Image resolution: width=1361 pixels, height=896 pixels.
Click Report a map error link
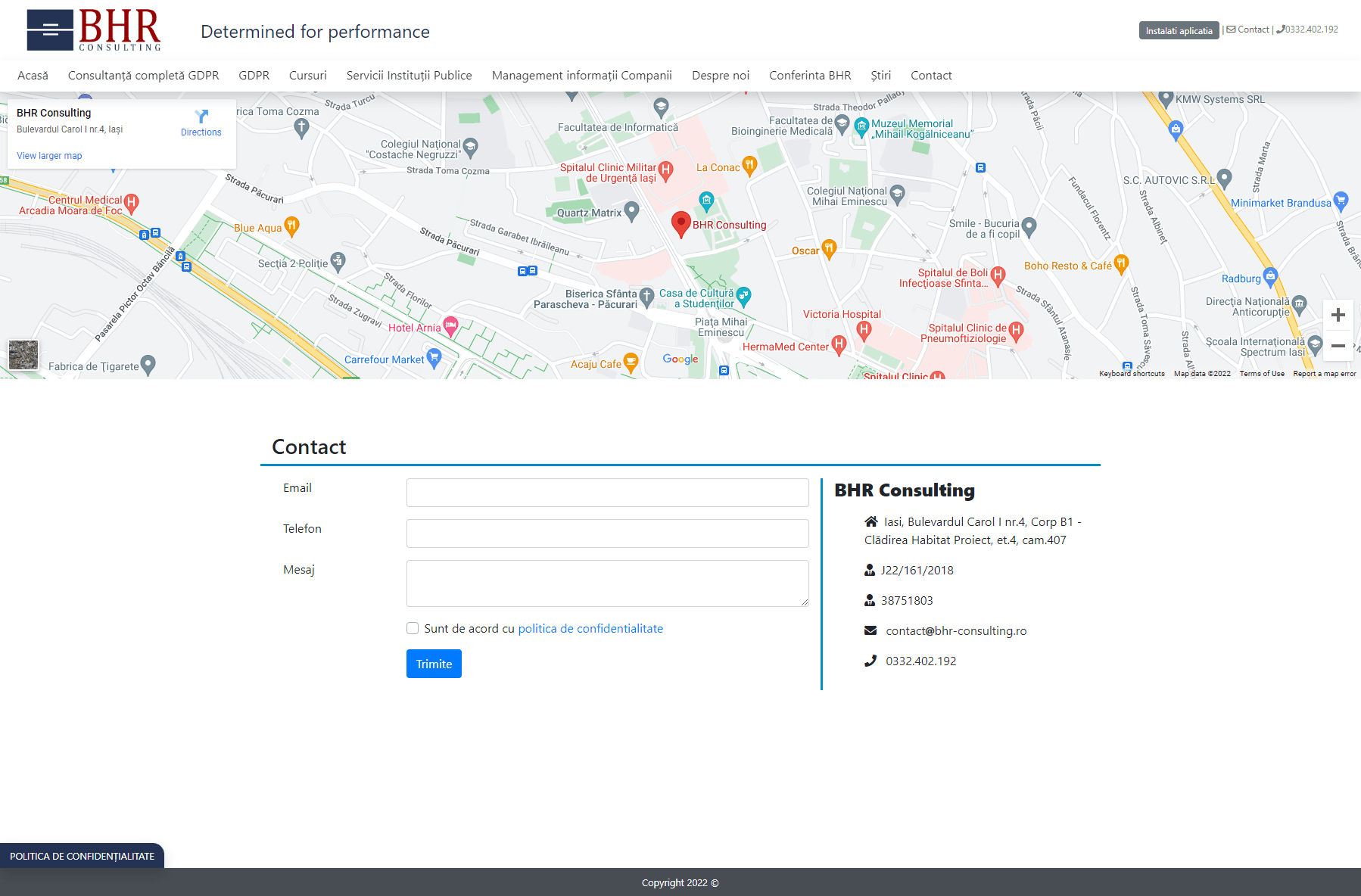(x=1325, y=374)
